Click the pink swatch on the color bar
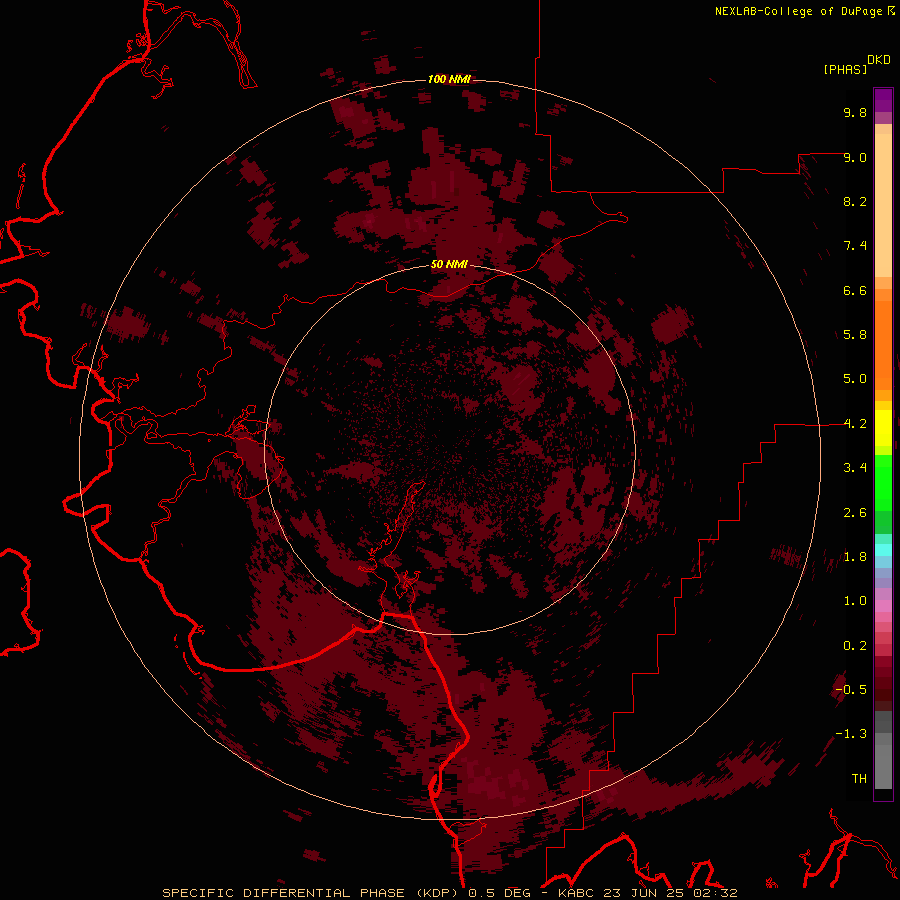 tap(883, 606)
